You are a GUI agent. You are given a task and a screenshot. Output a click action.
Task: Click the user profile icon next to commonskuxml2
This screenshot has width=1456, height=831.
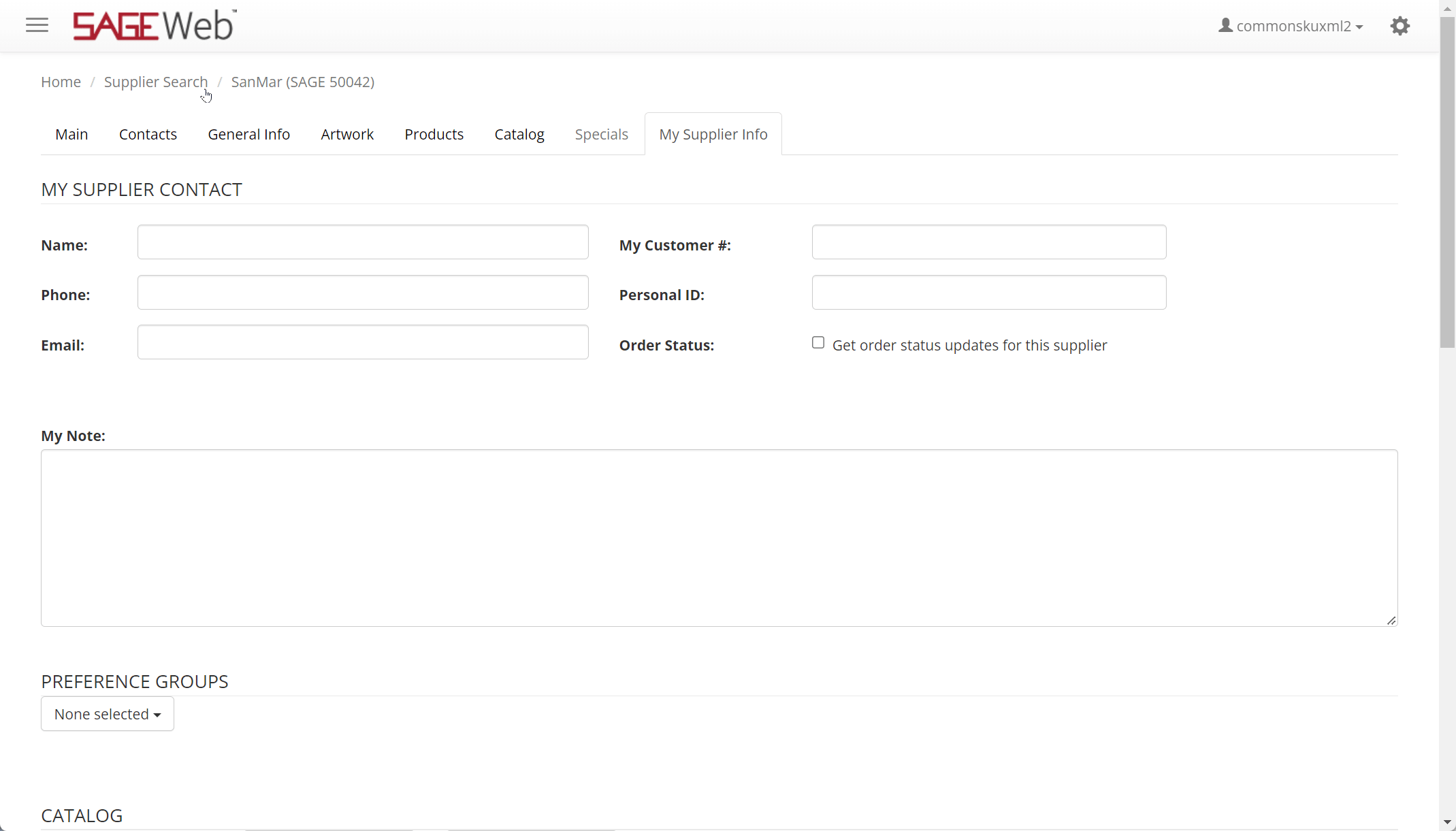click(1227, 25)
